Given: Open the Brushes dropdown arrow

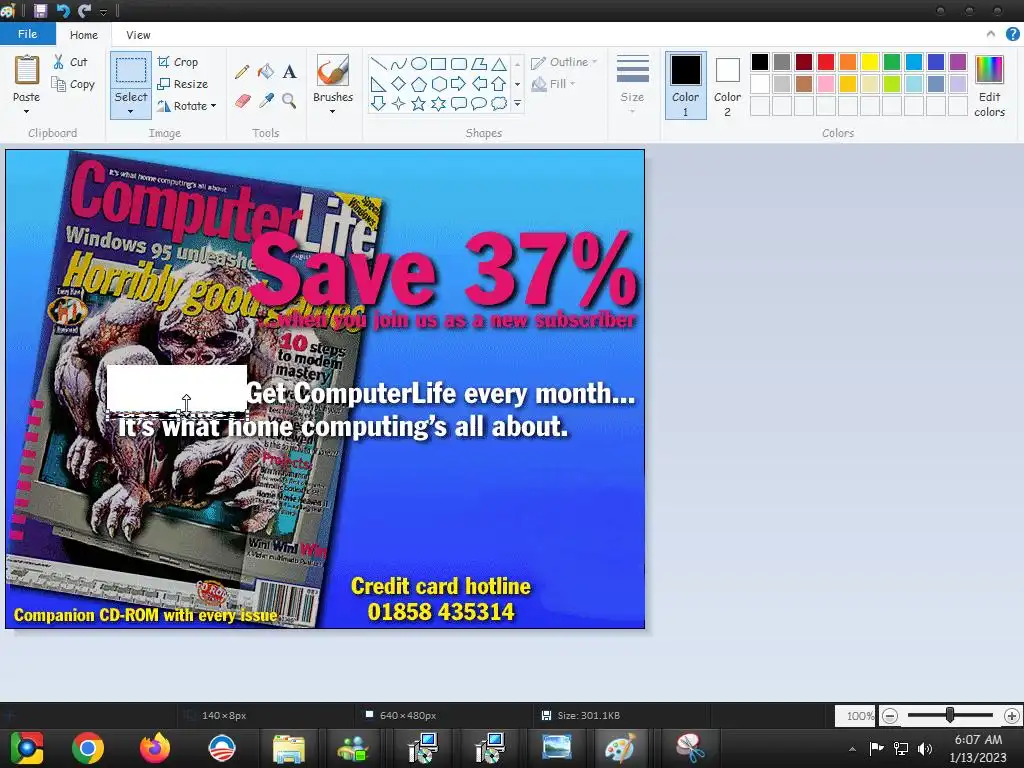Looking at the screenshot, I should coord(332,112).
